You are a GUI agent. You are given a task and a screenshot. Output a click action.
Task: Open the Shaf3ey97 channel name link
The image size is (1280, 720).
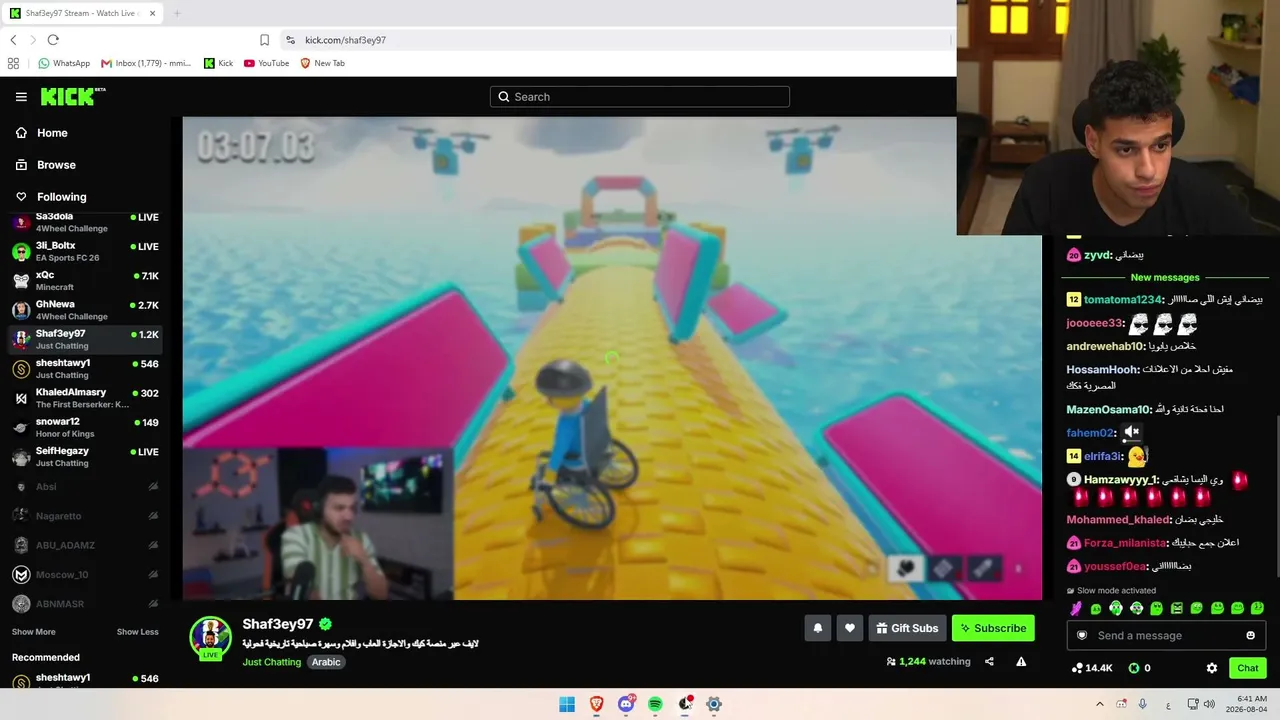click(x=278, y=624)
